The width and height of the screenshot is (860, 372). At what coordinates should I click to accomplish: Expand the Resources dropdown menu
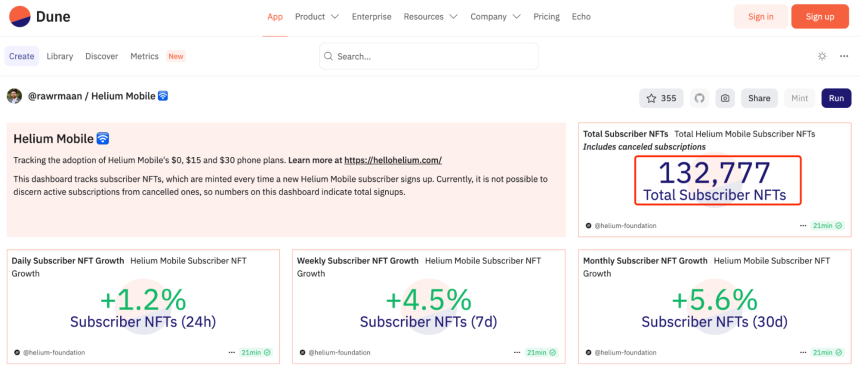(431, 16)
